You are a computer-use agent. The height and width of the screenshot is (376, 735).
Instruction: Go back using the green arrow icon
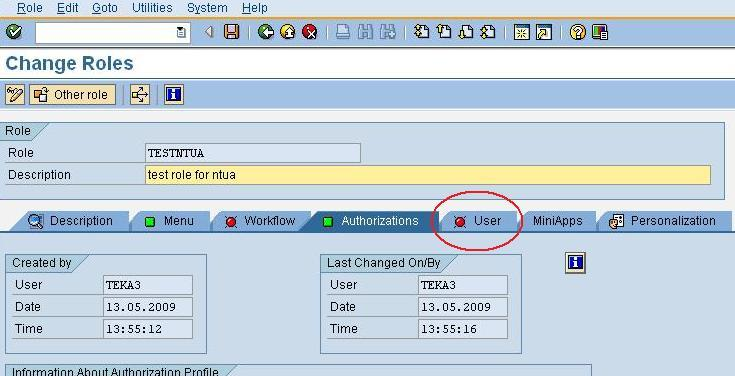tap(266, 32)
